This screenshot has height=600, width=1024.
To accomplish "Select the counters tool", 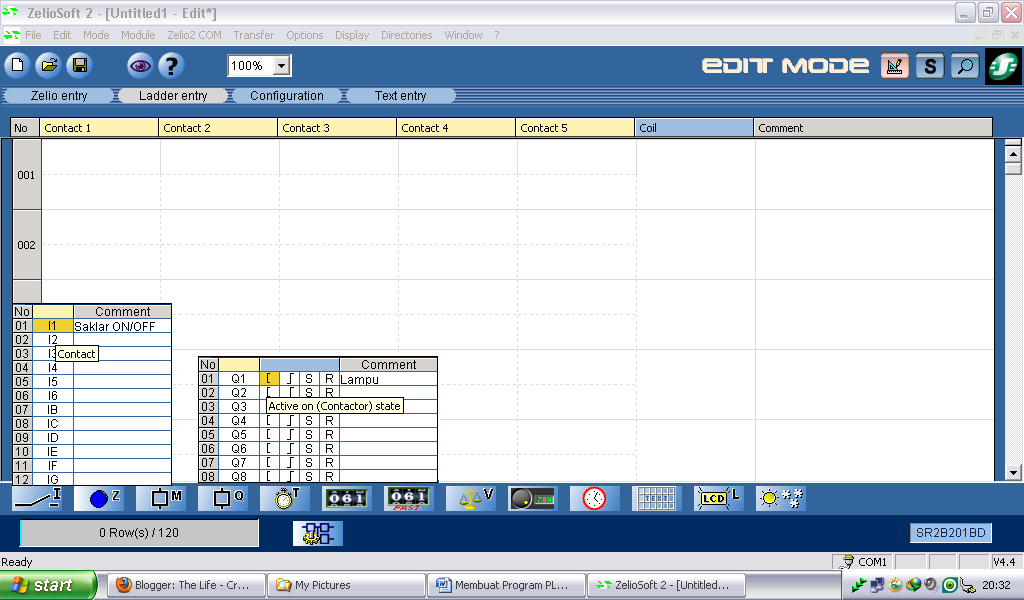I will click(347, 498).
